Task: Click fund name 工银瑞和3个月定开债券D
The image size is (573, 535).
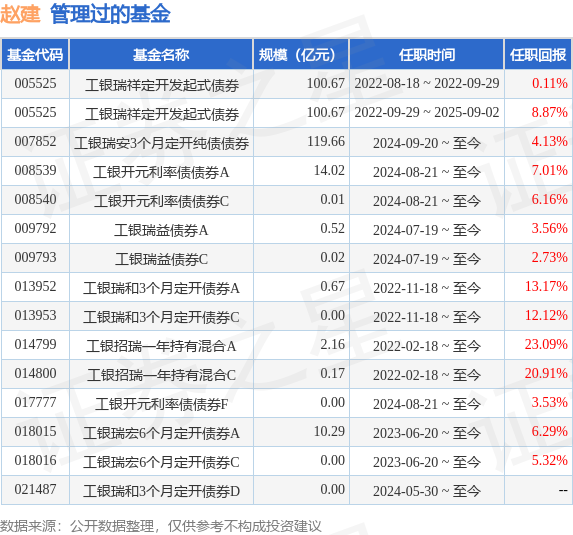Action: [161, 491]
